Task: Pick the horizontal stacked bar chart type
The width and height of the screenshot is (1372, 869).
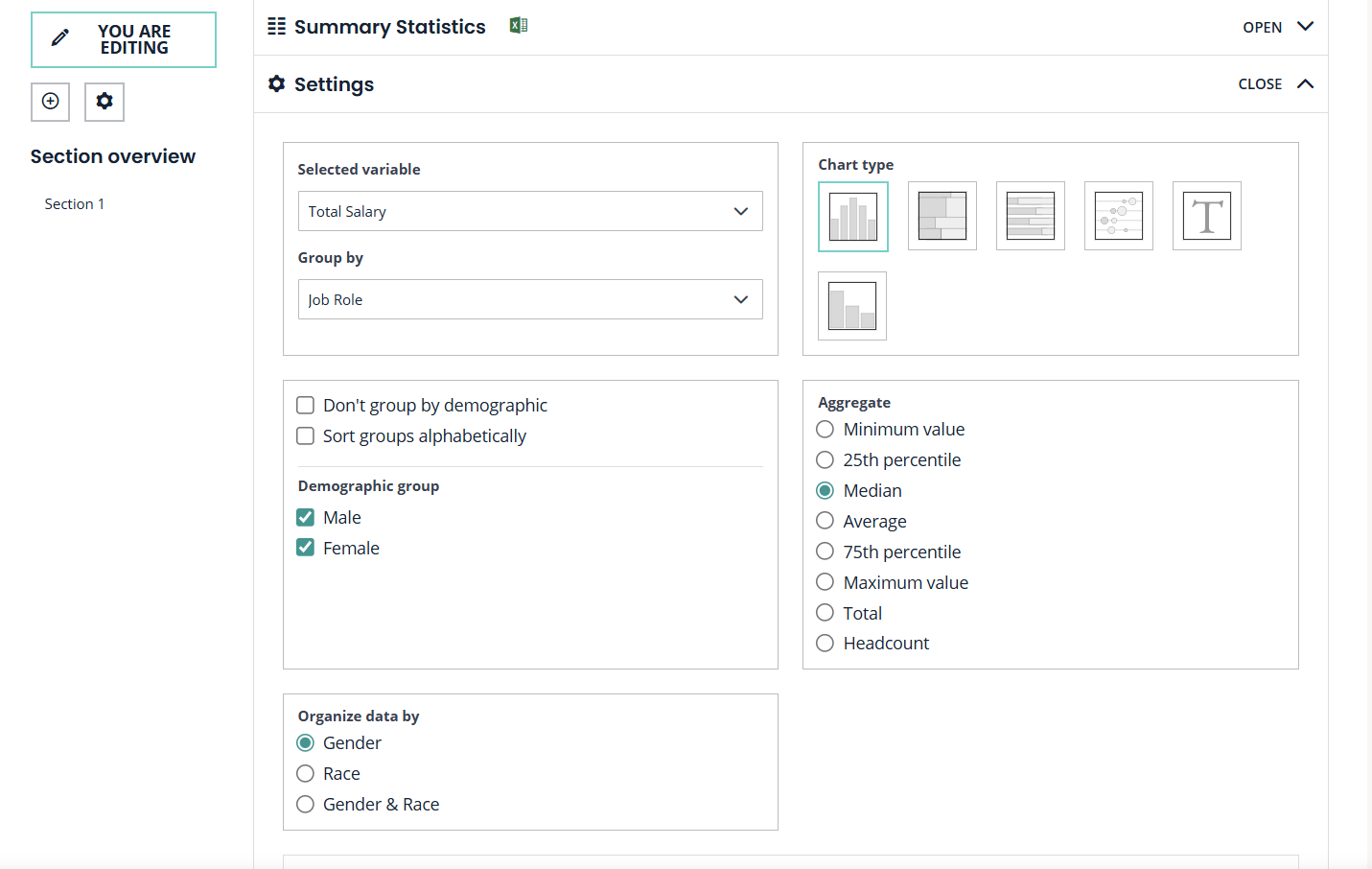Action: [1030, 216]
